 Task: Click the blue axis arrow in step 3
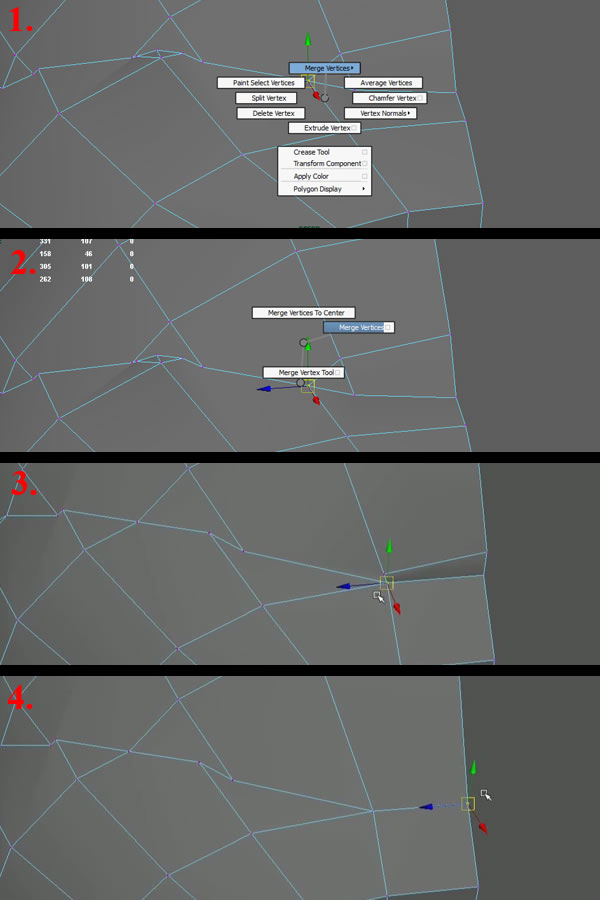tap(342, 587)
